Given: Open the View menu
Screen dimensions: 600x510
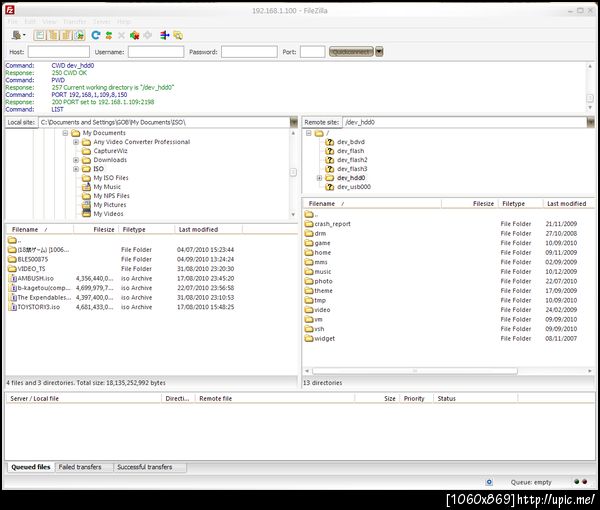Looking at the screenshot, I should coord(49,21).
